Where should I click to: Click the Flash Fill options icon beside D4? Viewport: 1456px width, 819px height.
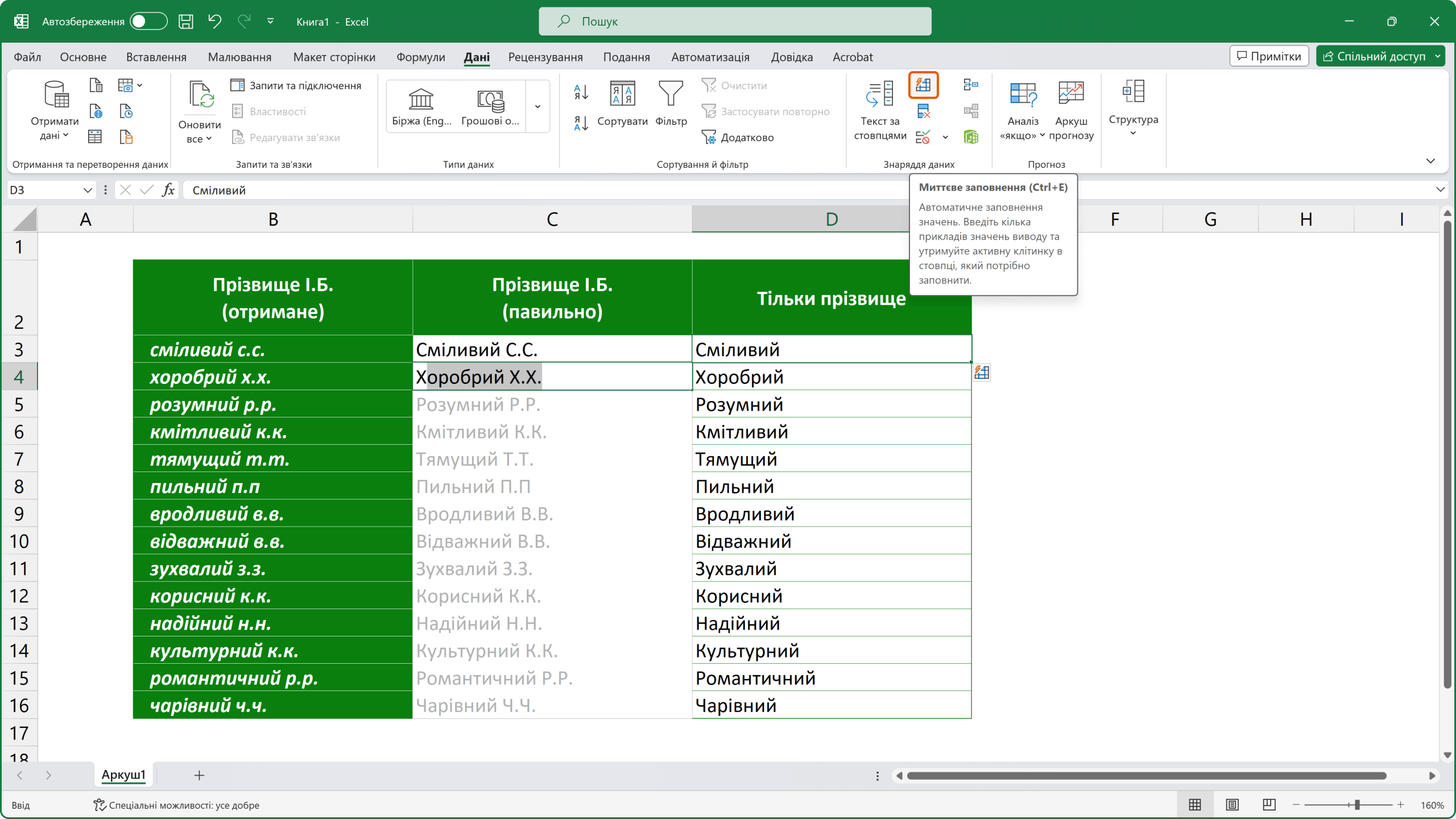[x=982, y=373]
